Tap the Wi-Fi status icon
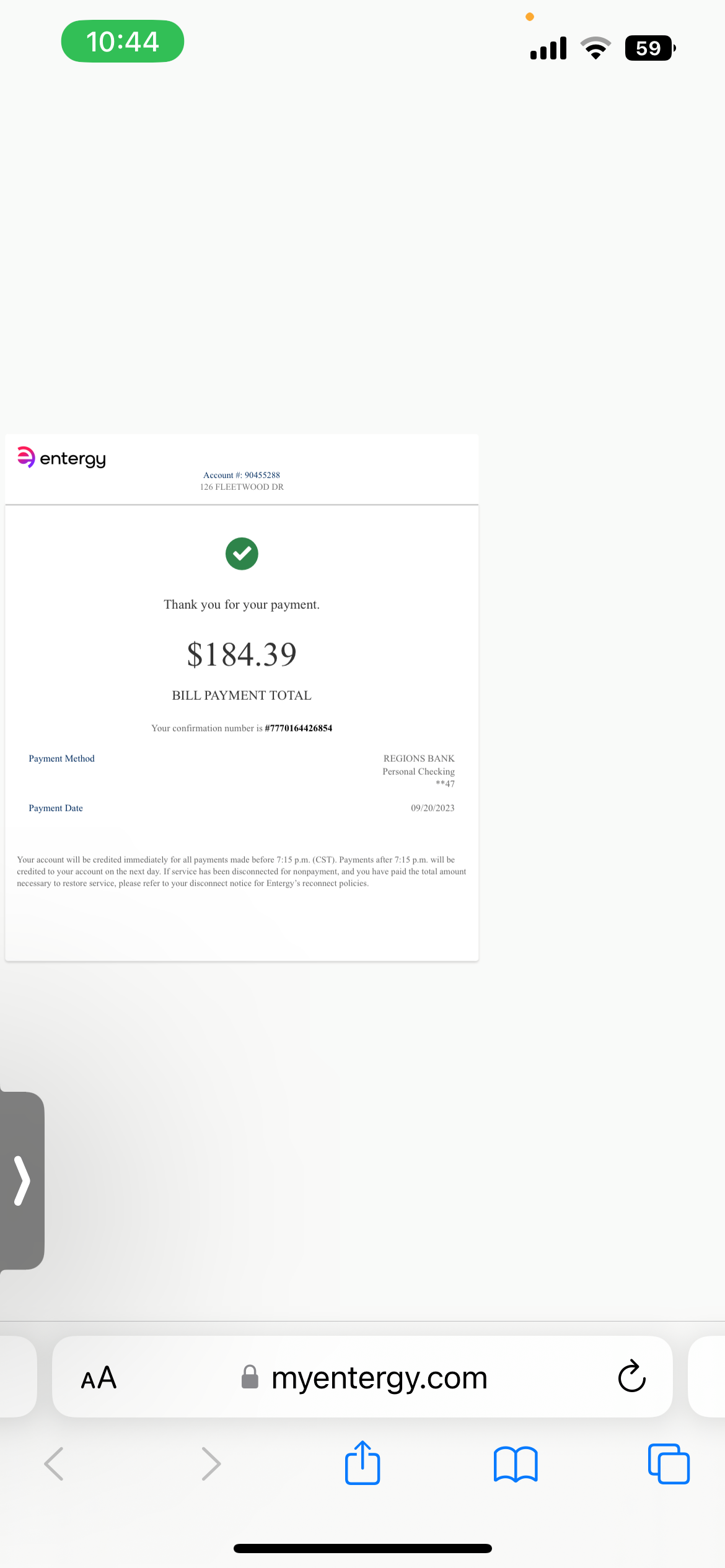This screenshot has width=725, height=1568. coord(595,48)
